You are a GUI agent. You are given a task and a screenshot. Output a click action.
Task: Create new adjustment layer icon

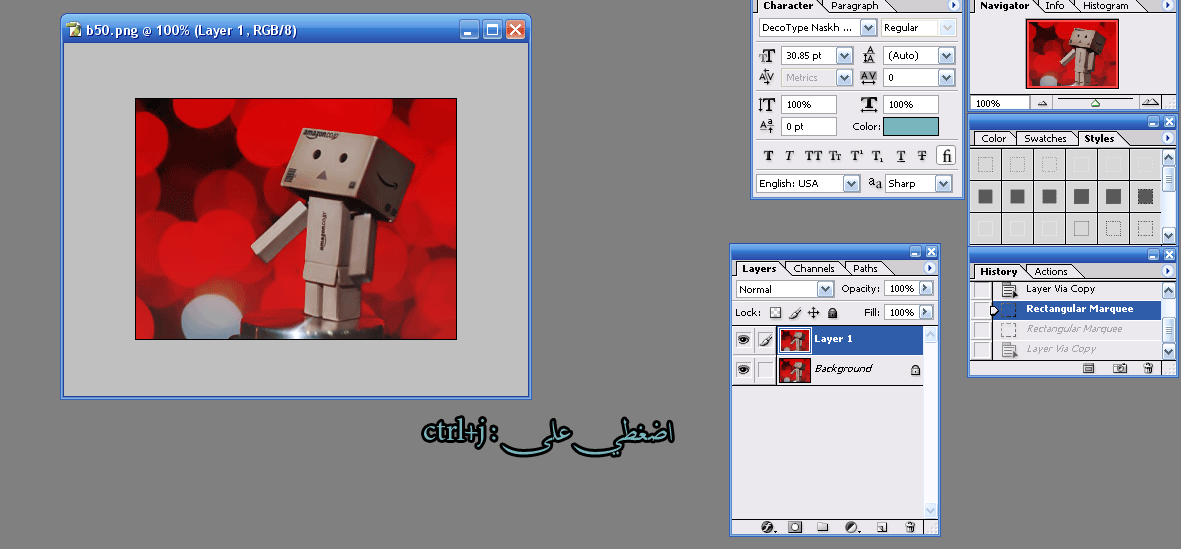pyautogui.click(x=852, y=527)
